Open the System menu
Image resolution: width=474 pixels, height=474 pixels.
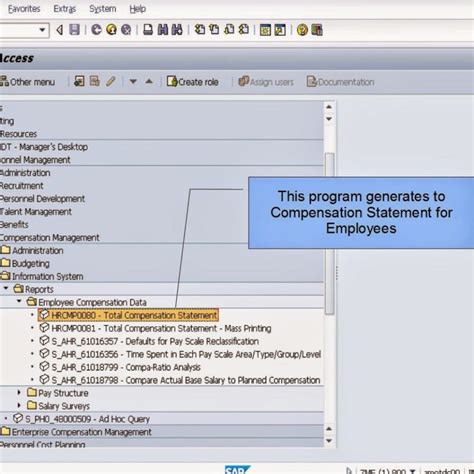103,9
